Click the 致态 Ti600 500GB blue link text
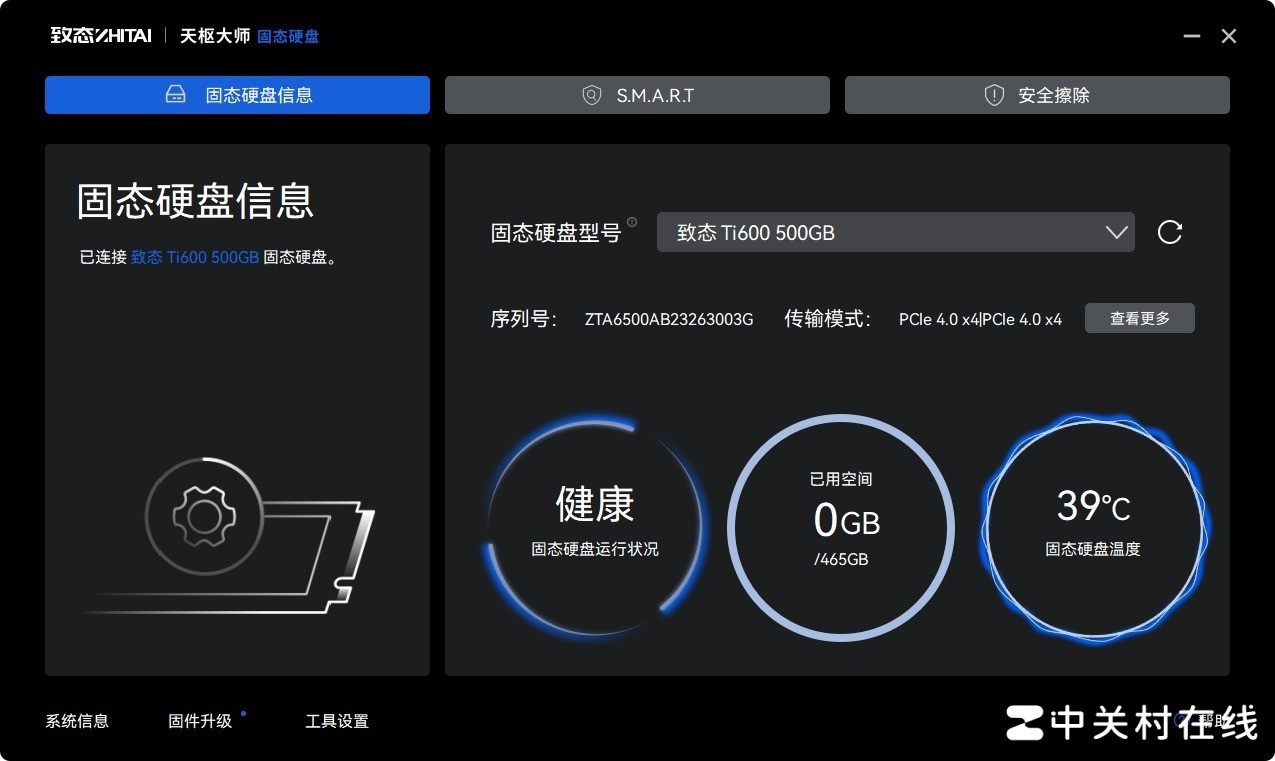Screen dimensions: 1275x761 point(195,257)
